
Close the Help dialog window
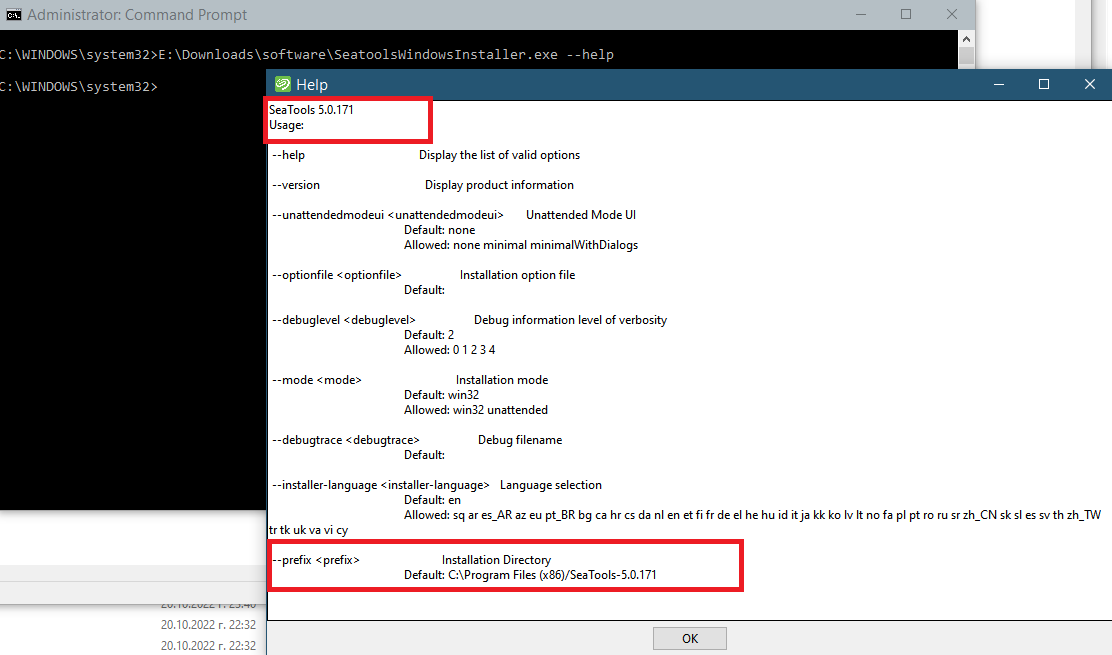pyautogui.click(x=1090, y=84)
